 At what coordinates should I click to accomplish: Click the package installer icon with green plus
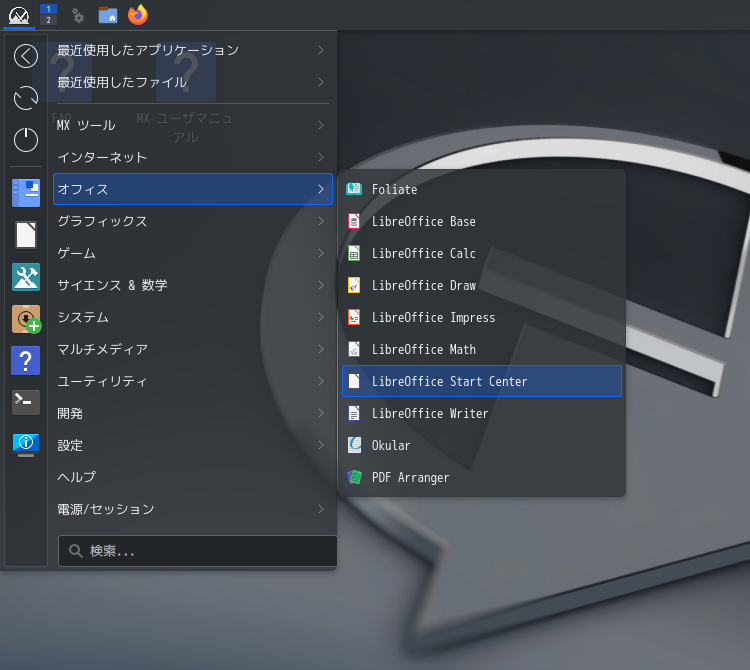point(26,319)
